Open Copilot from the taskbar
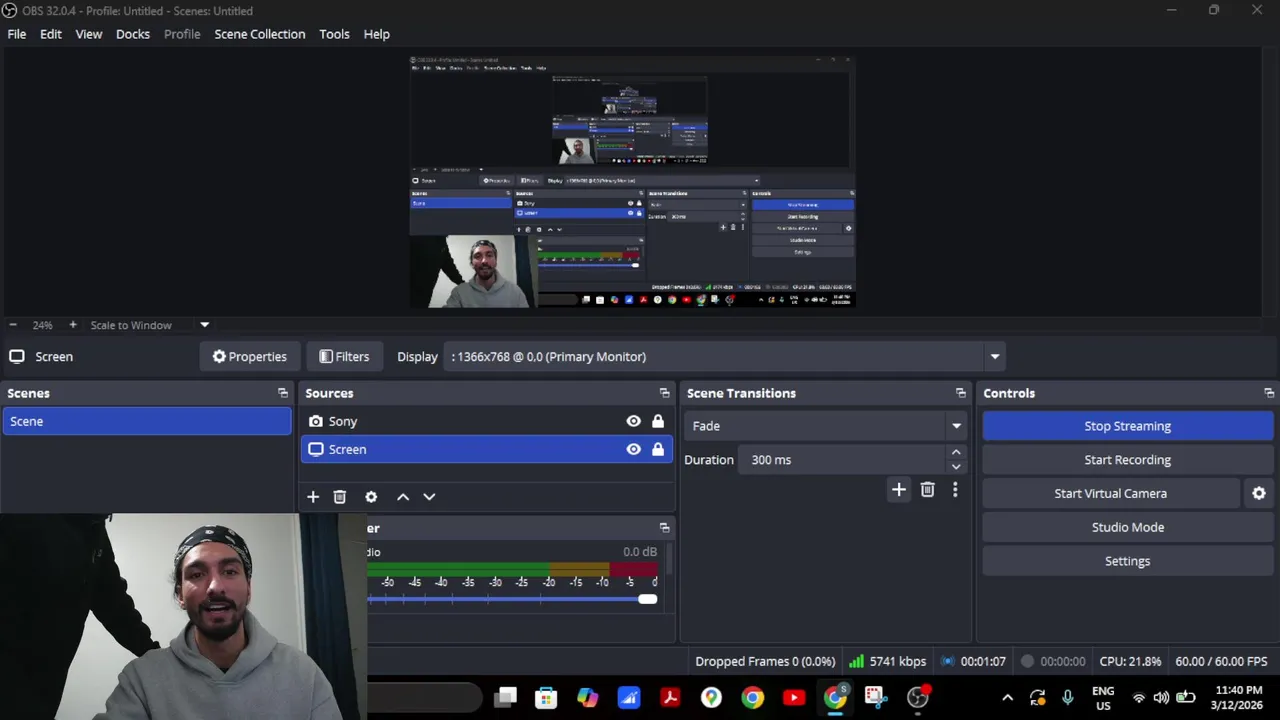The width and height of the screenshot is (1280, 720). 587,697
